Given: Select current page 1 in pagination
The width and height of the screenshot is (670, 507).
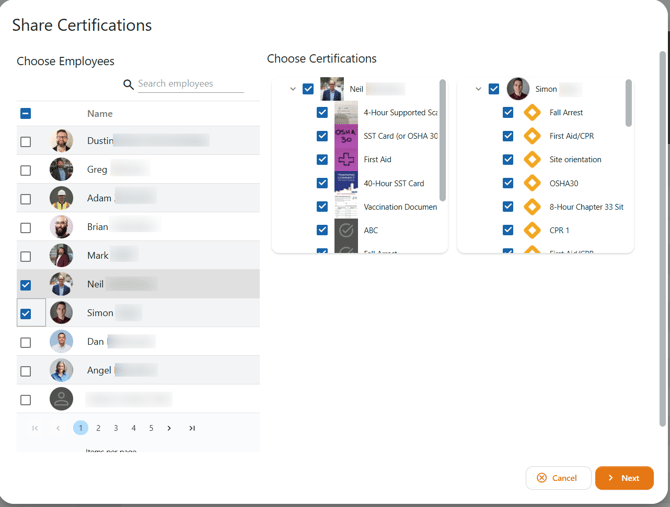Looking at the screenshot, I should [x=81, y=428].
